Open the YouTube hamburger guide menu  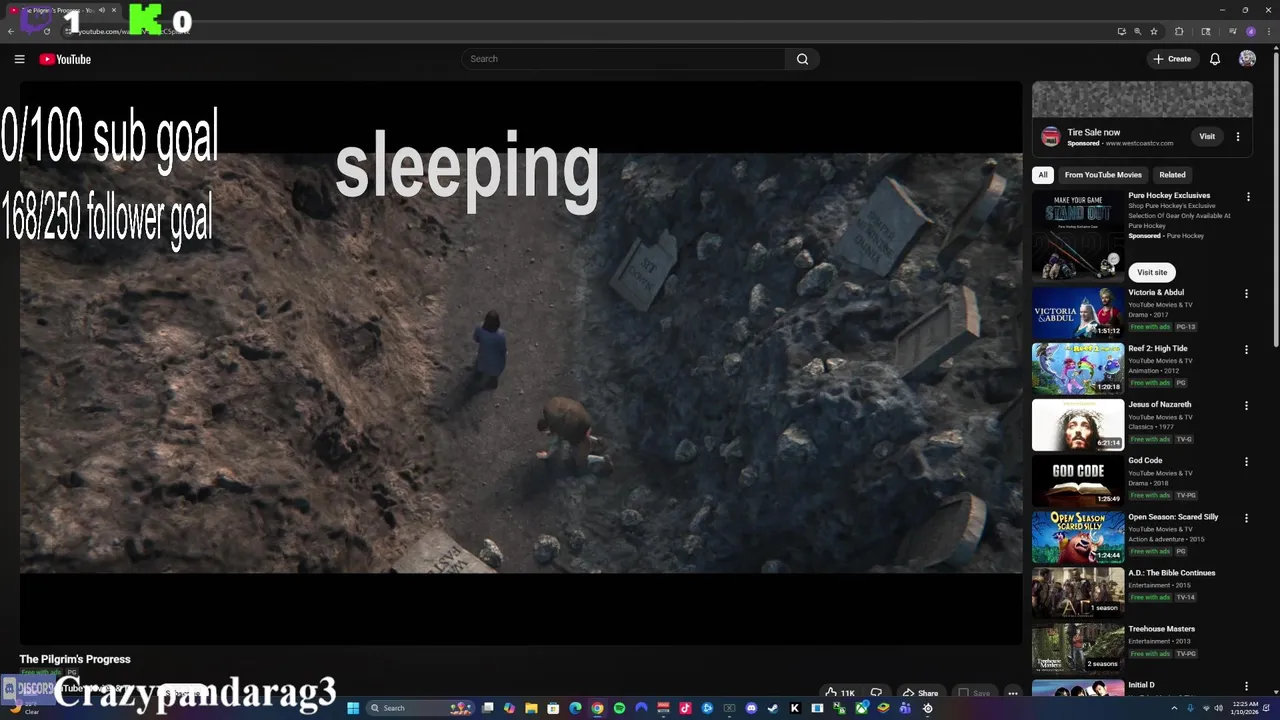point(19,59)
